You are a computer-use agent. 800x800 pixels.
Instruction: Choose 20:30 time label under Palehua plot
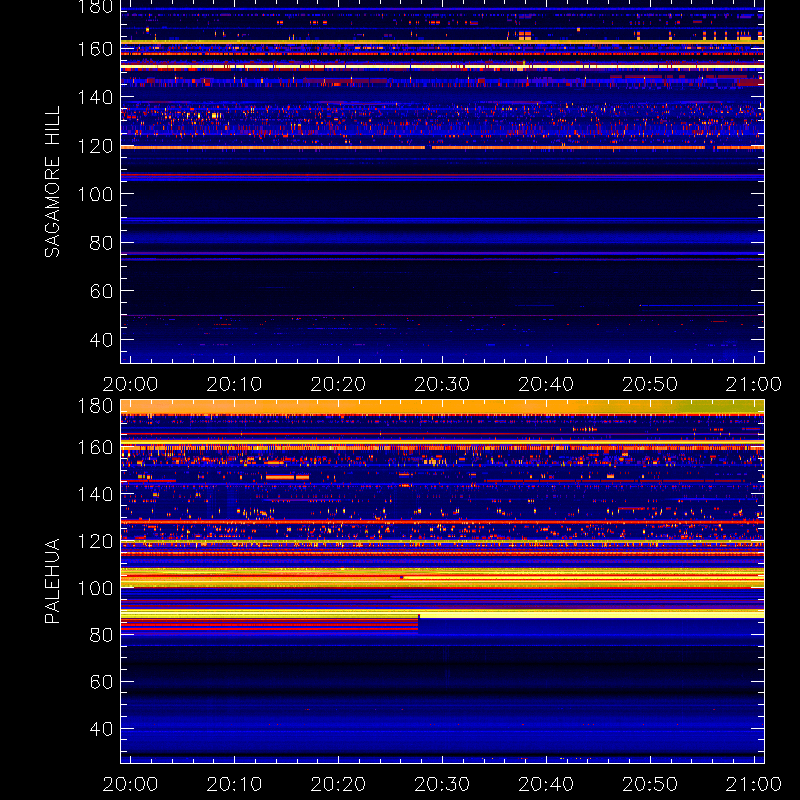point(442,784)
